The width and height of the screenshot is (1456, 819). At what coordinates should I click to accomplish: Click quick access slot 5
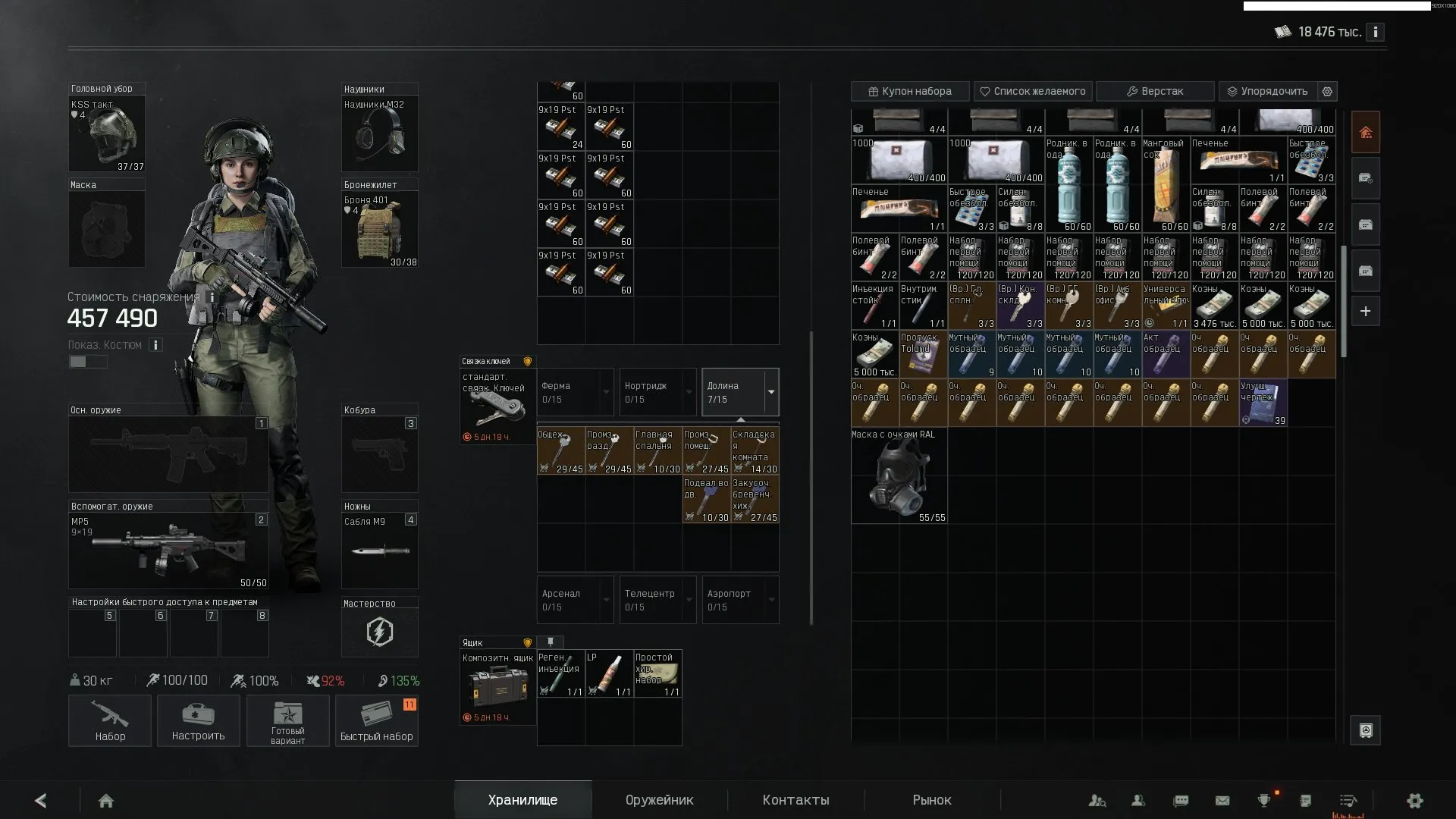[x=93, y=633]
